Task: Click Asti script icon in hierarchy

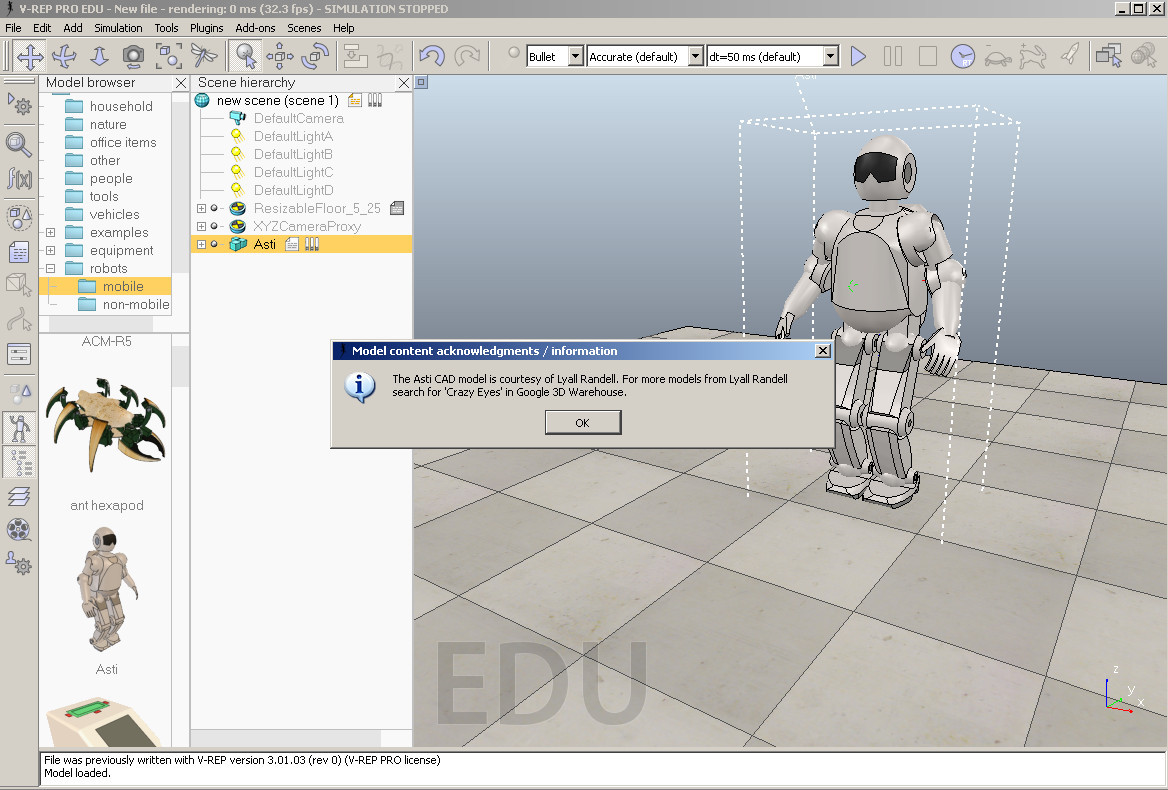Action: tap(292, 244)
